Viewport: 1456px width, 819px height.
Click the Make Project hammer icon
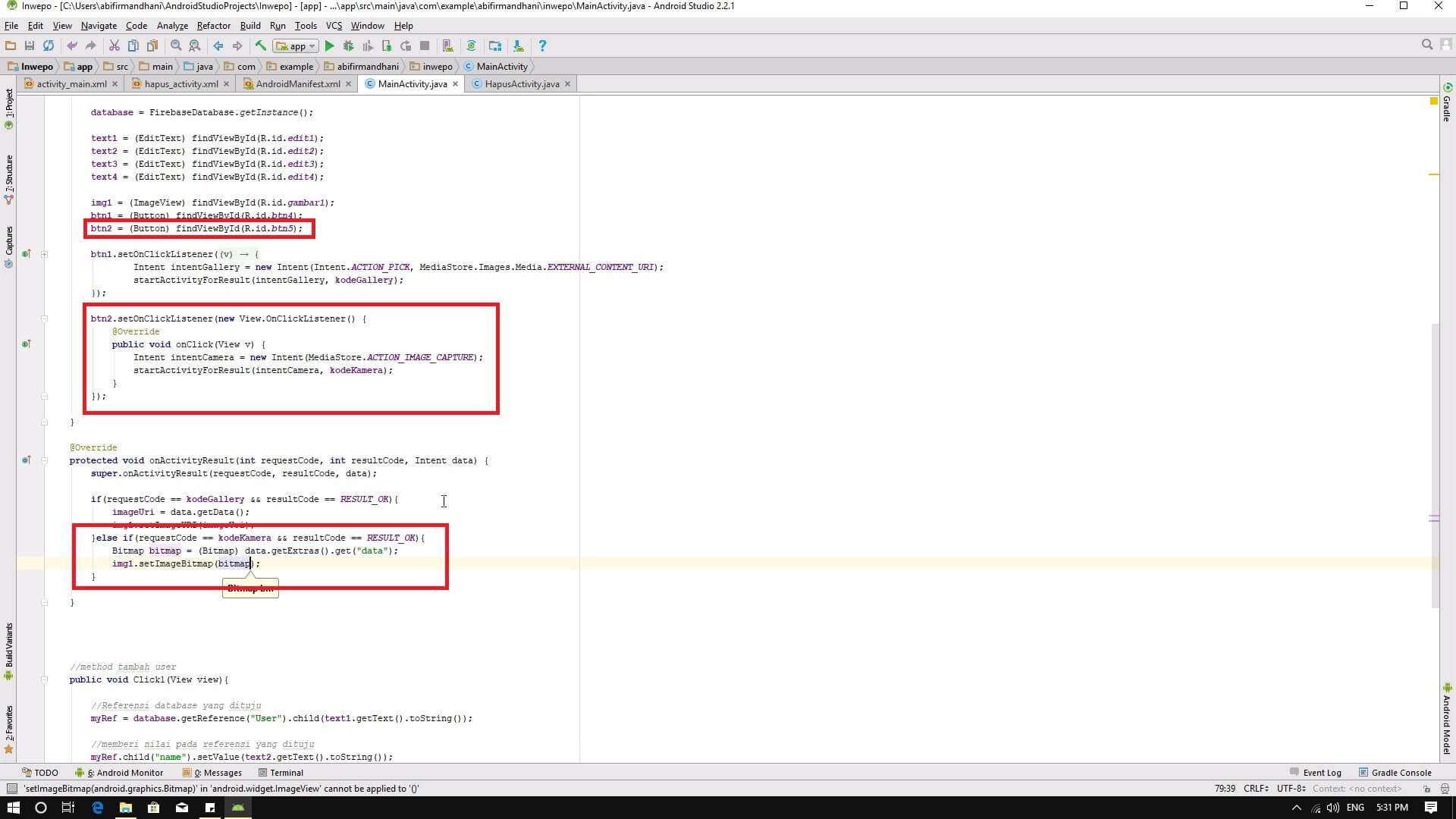260,46
